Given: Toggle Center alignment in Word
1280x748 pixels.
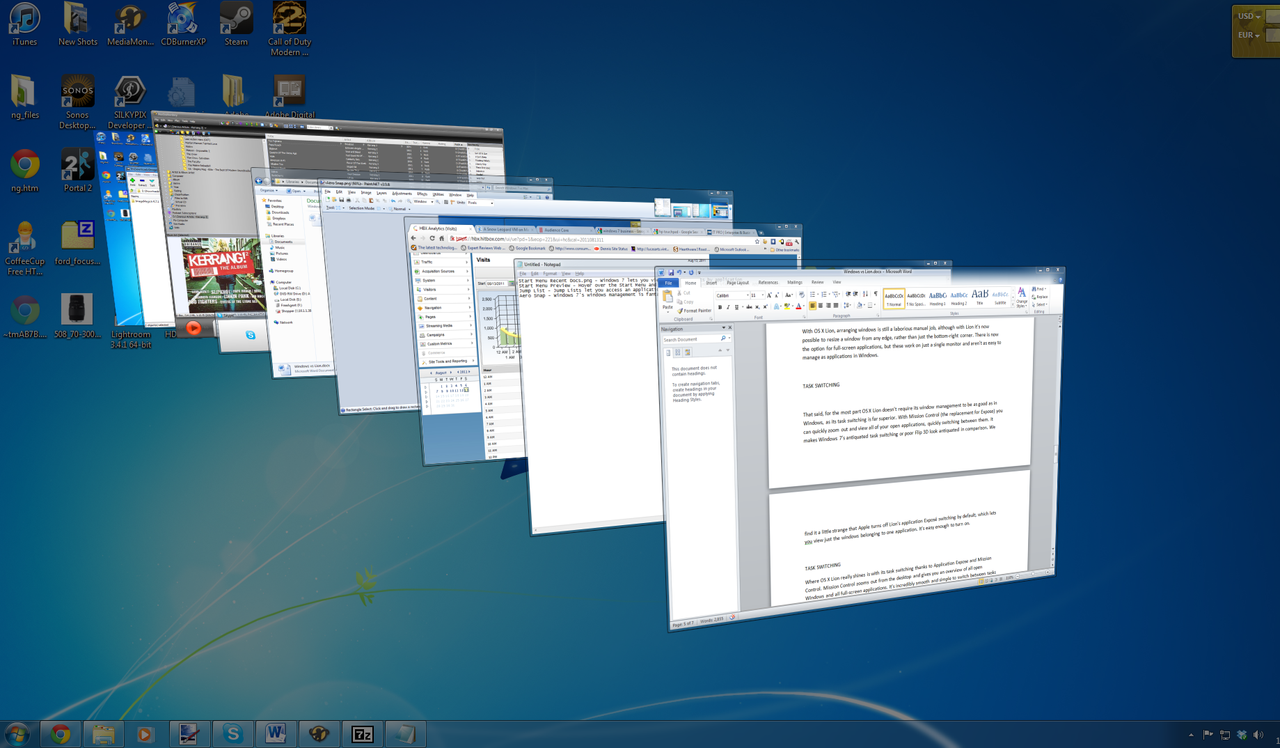Looking at the screenshot, I should coord(820,305).
